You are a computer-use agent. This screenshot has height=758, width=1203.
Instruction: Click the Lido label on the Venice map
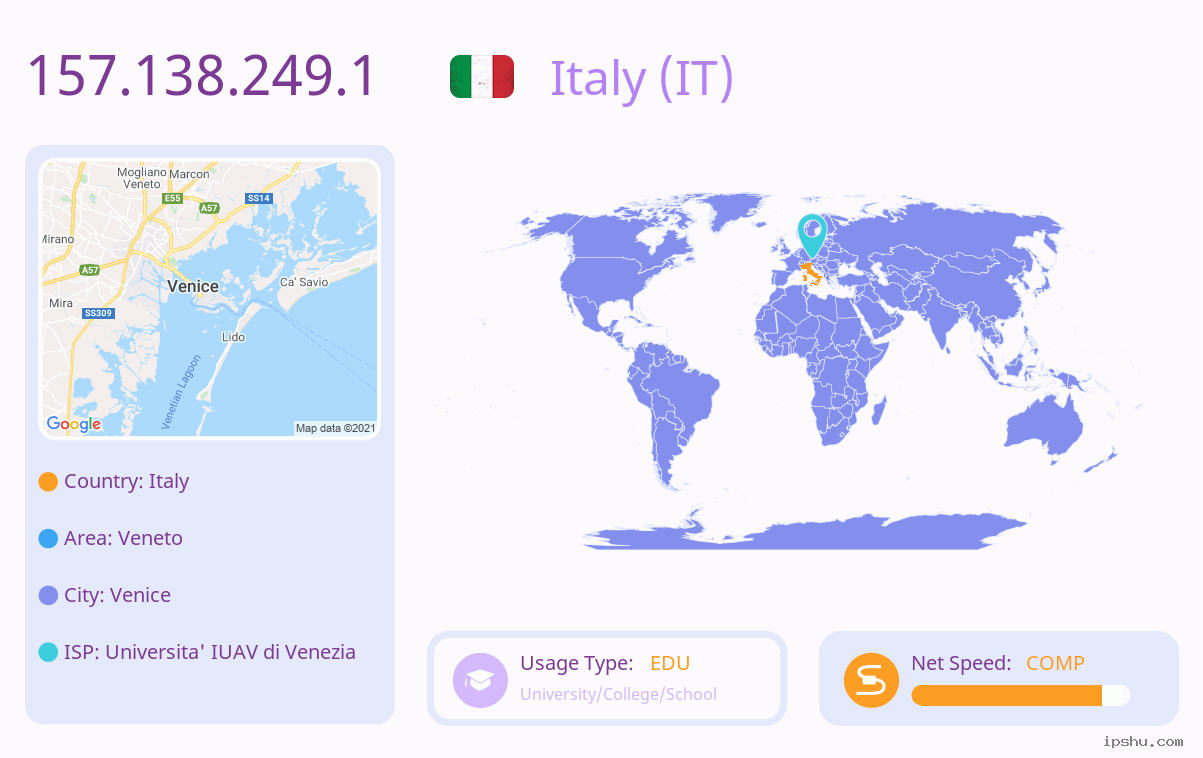pos(233,337)
